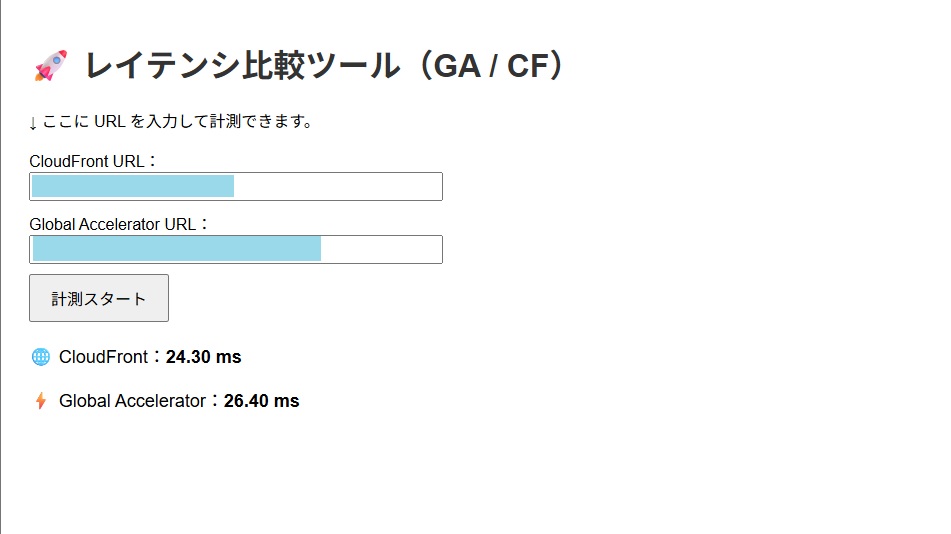
Task: Click blue highlighted text in Global Accelerator field
Action: [177, 249]
